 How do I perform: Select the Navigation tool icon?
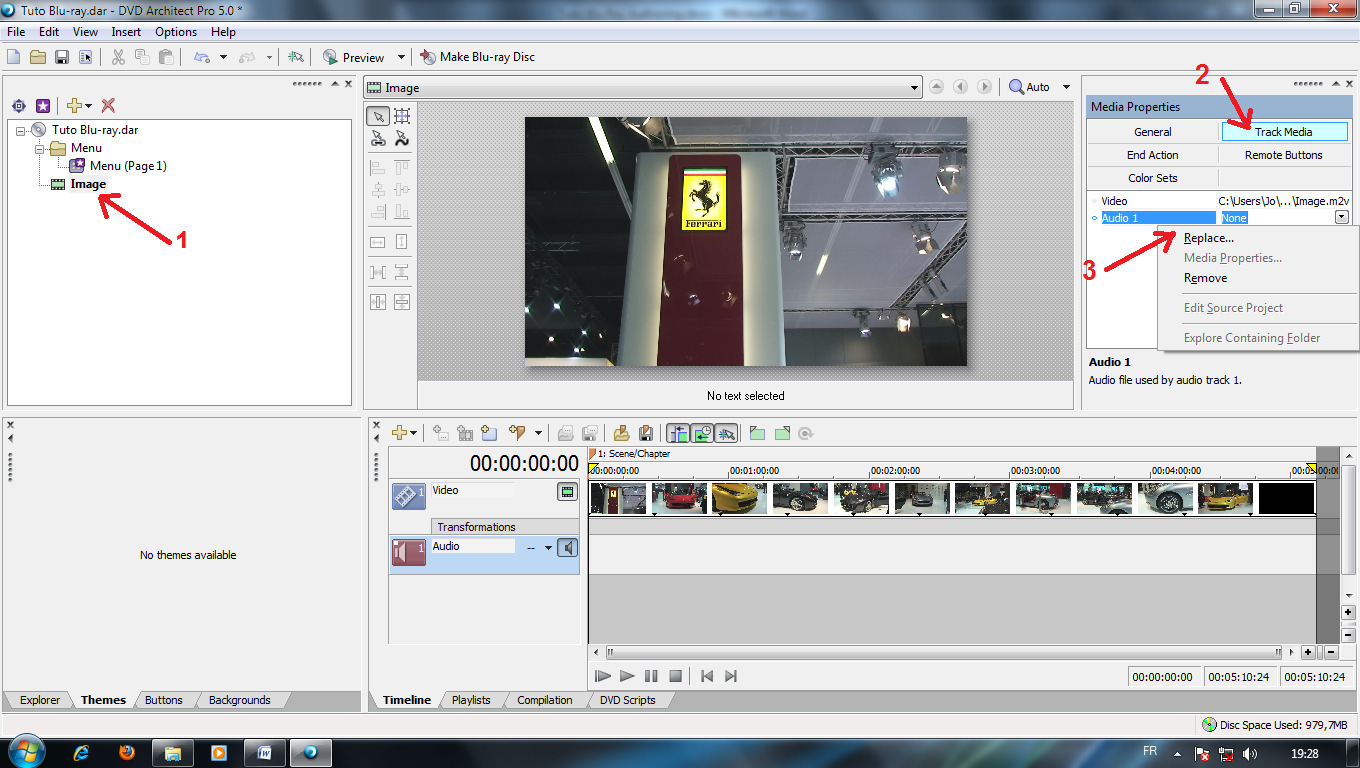click(x=378, y=139)
